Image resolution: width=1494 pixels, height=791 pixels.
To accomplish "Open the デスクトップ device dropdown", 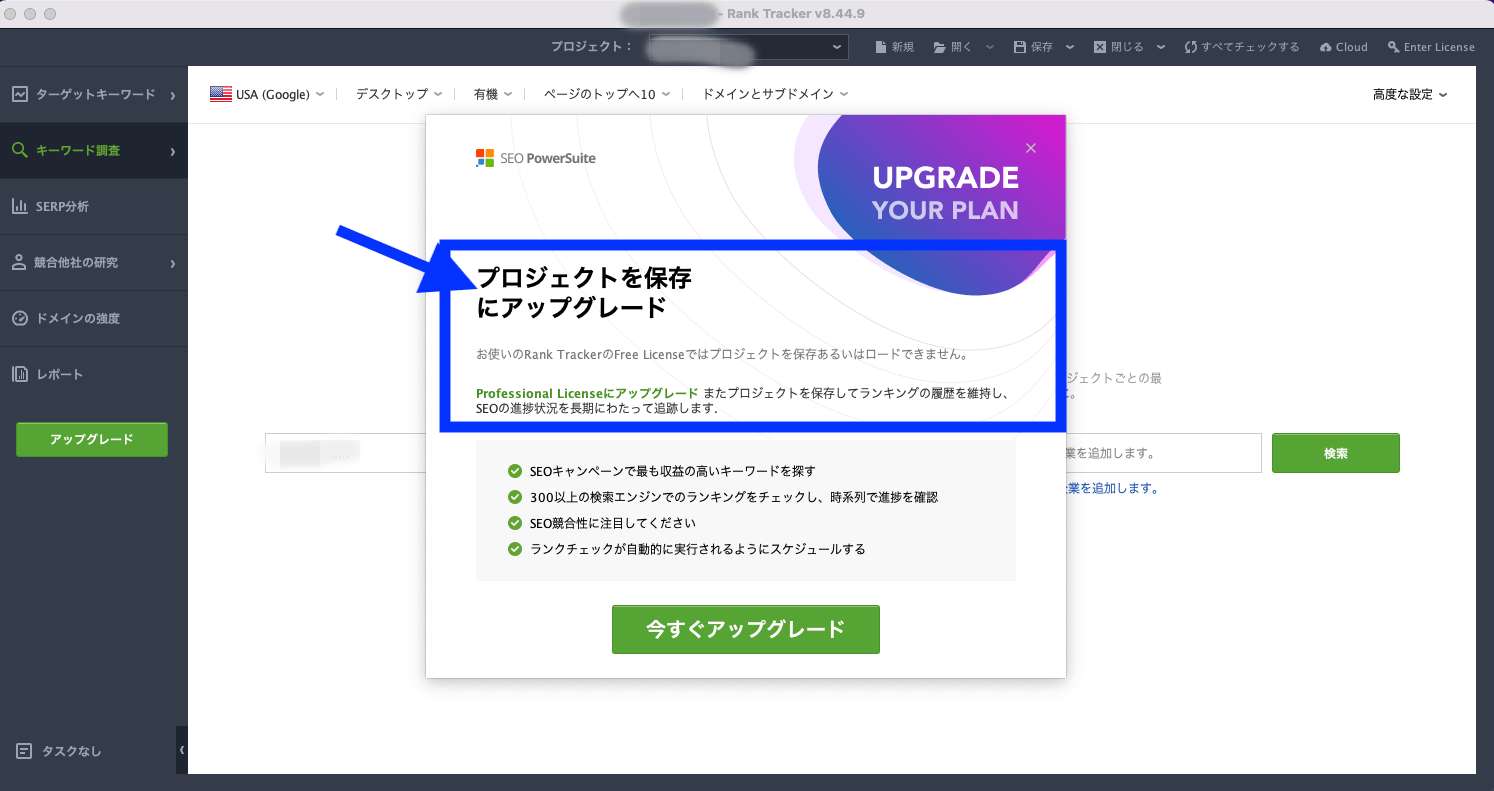I will [x=399, y=94].
